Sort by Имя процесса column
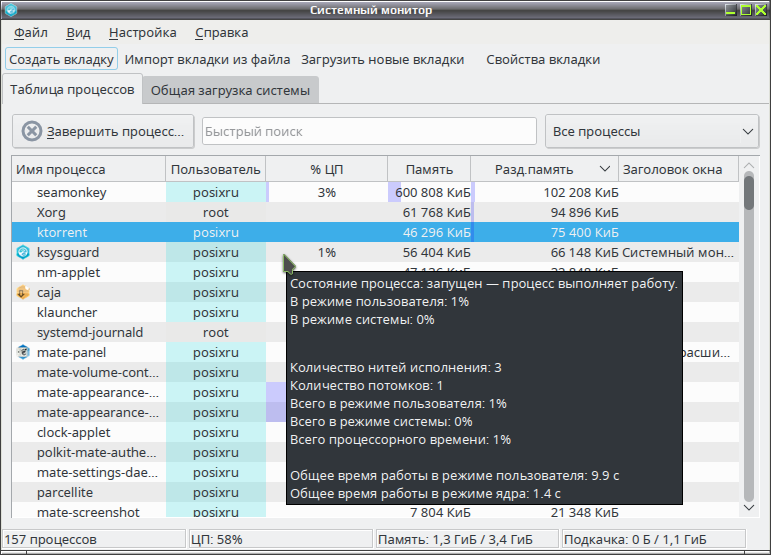771x555 pixels. [89, 170]
